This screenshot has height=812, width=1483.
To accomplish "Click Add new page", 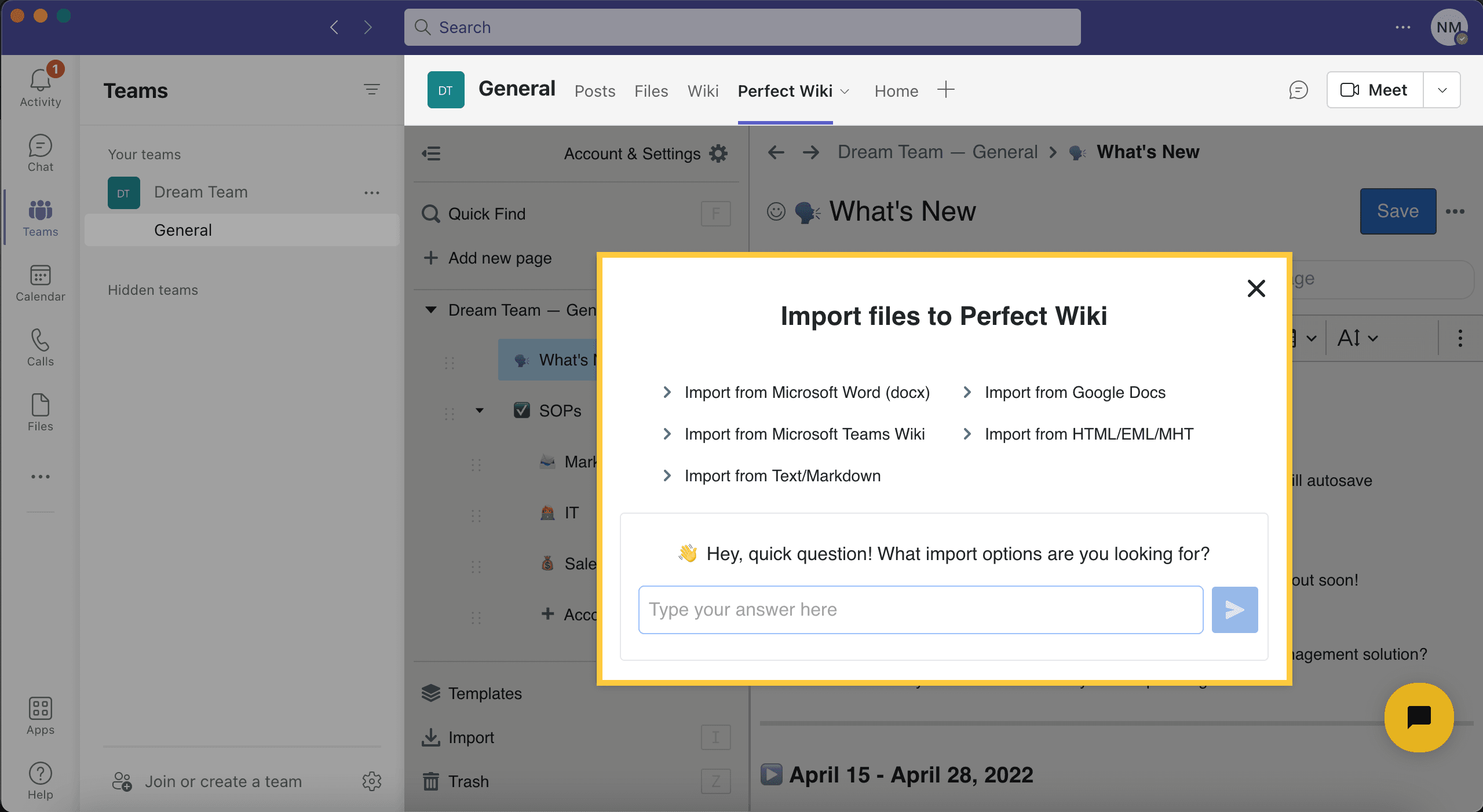I will coord(488,258).
